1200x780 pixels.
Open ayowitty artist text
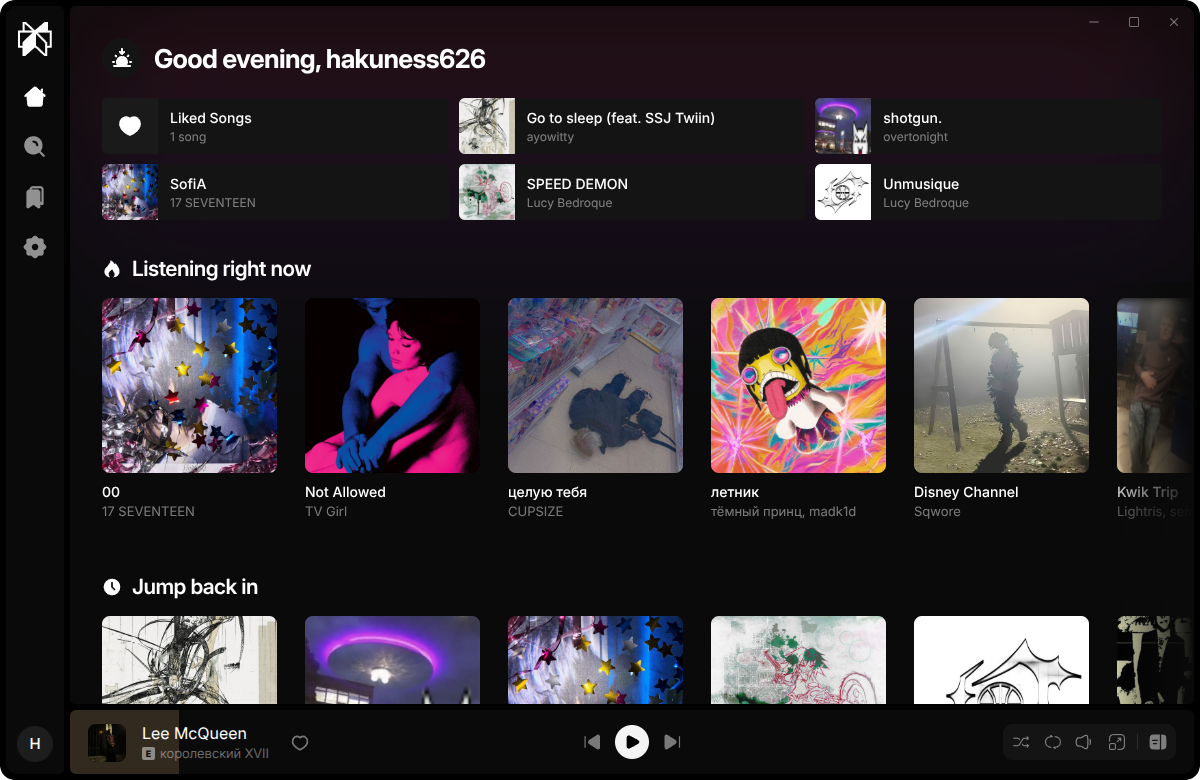click(550, 137)
